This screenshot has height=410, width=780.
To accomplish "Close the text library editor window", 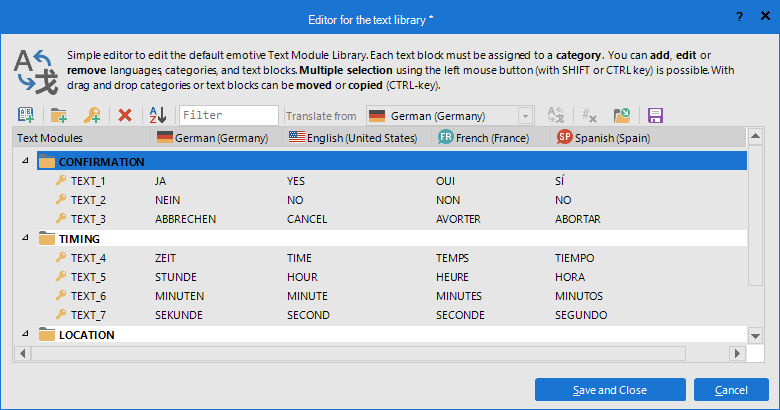I will coord(765,16).
